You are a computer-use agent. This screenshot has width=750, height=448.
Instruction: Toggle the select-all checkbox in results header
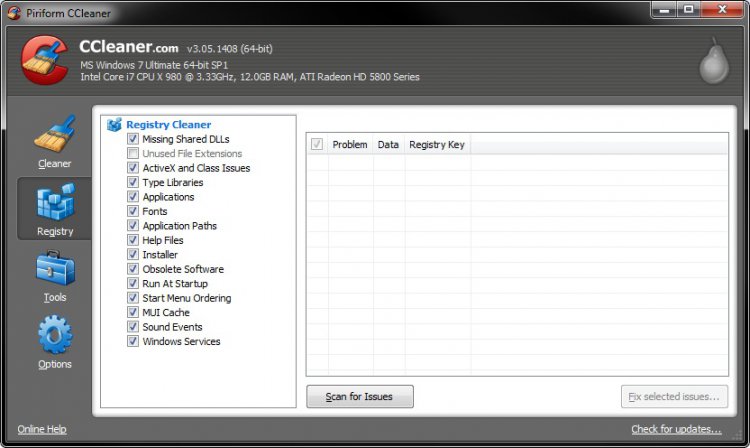pyautogui.click(x=317, y=144)
